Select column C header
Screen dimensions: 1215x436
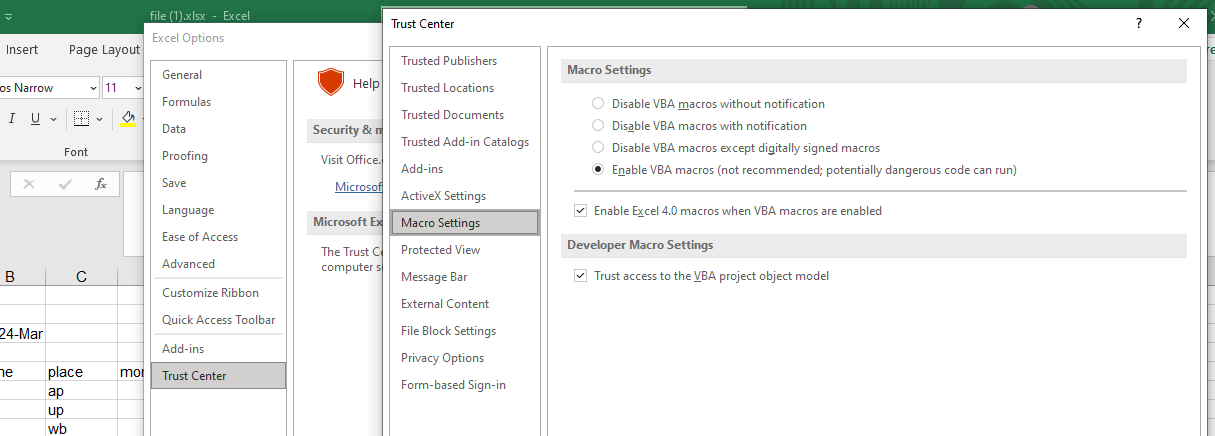point(81,277)
